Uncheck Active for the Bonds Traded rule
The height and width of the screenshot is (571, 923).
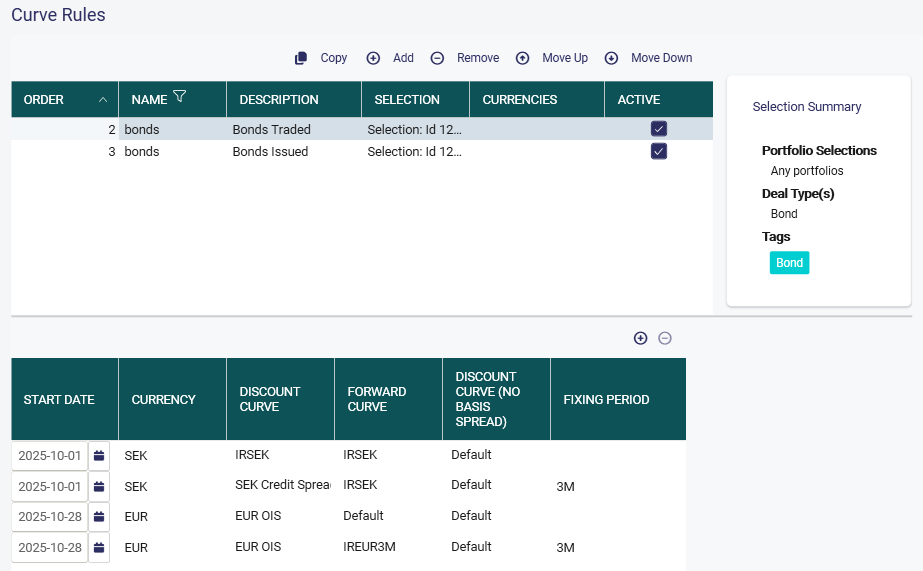point(658,129)
